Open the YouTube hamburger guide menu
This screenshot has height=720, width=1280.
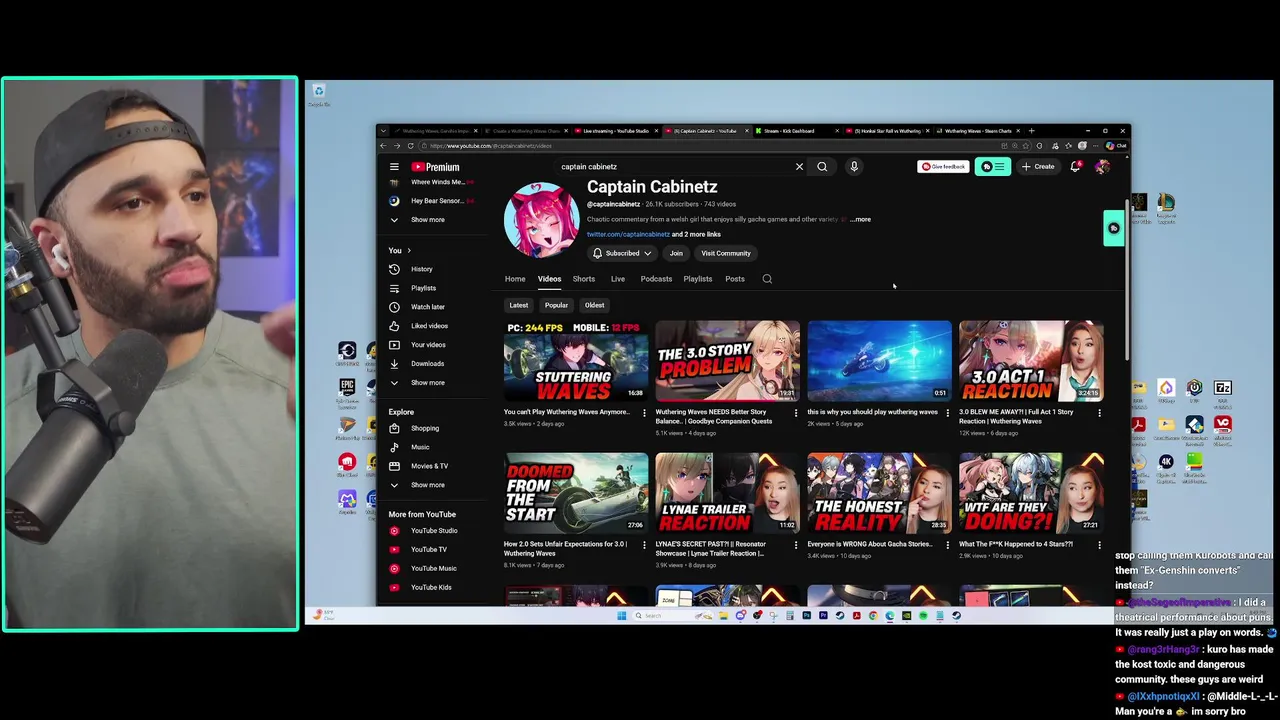click(394, 167)
